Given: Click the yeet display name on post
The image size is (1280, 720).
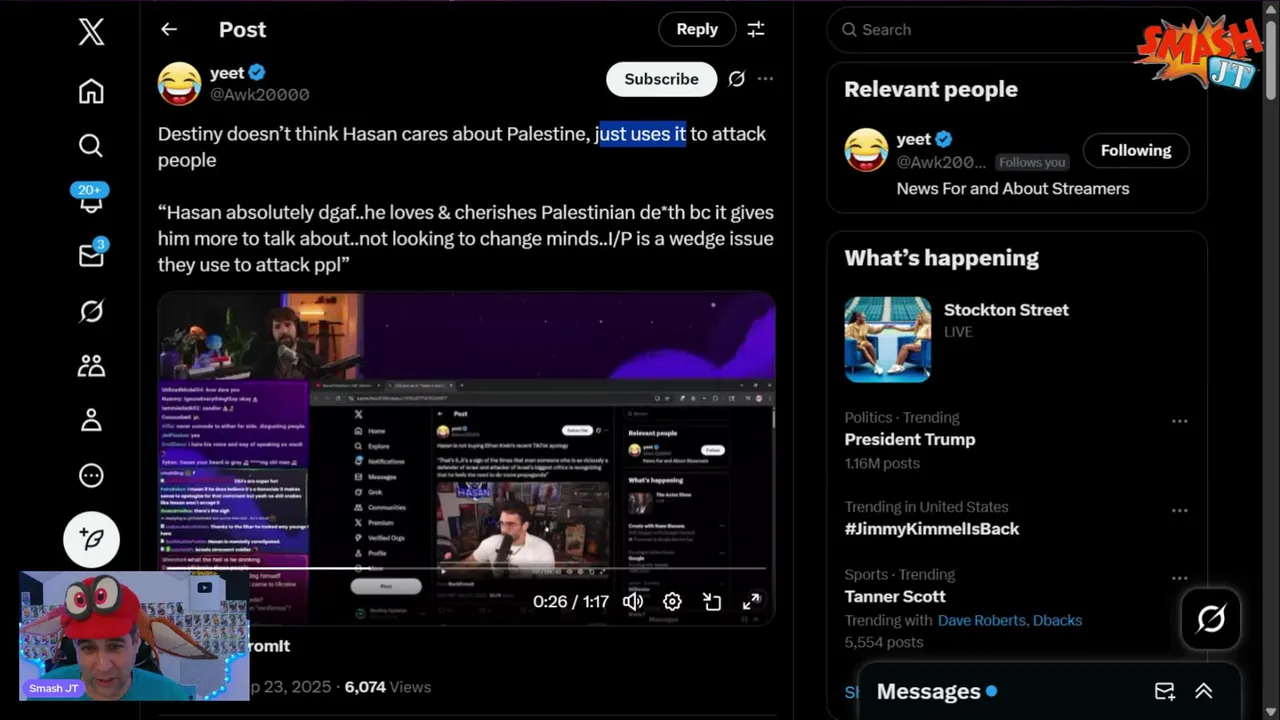Looking at the screenshot, I should 227,73.
